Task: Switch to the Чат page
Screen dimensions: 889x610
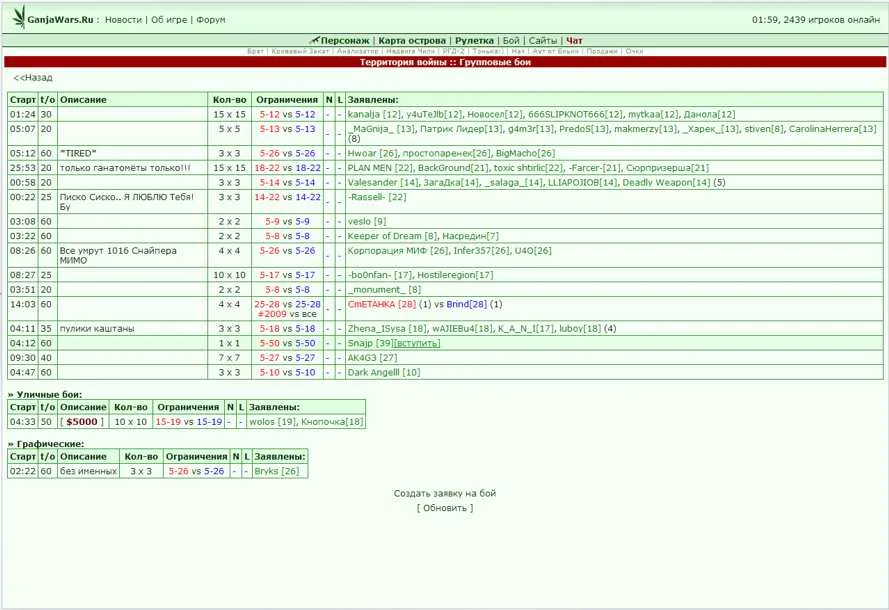Action: point(574,41)
